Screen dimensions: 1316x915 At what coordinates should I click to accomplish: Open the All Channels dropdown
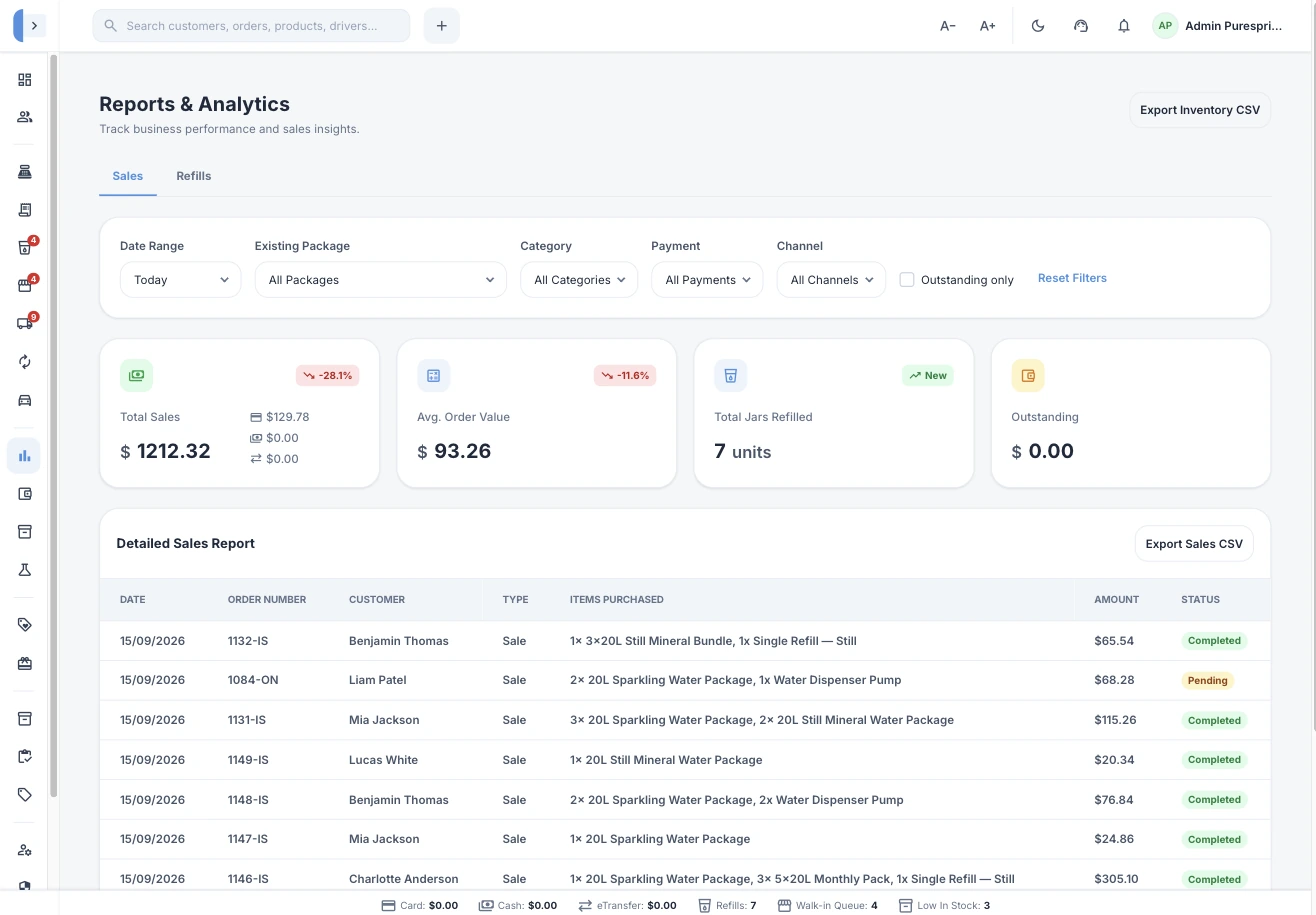831,280
